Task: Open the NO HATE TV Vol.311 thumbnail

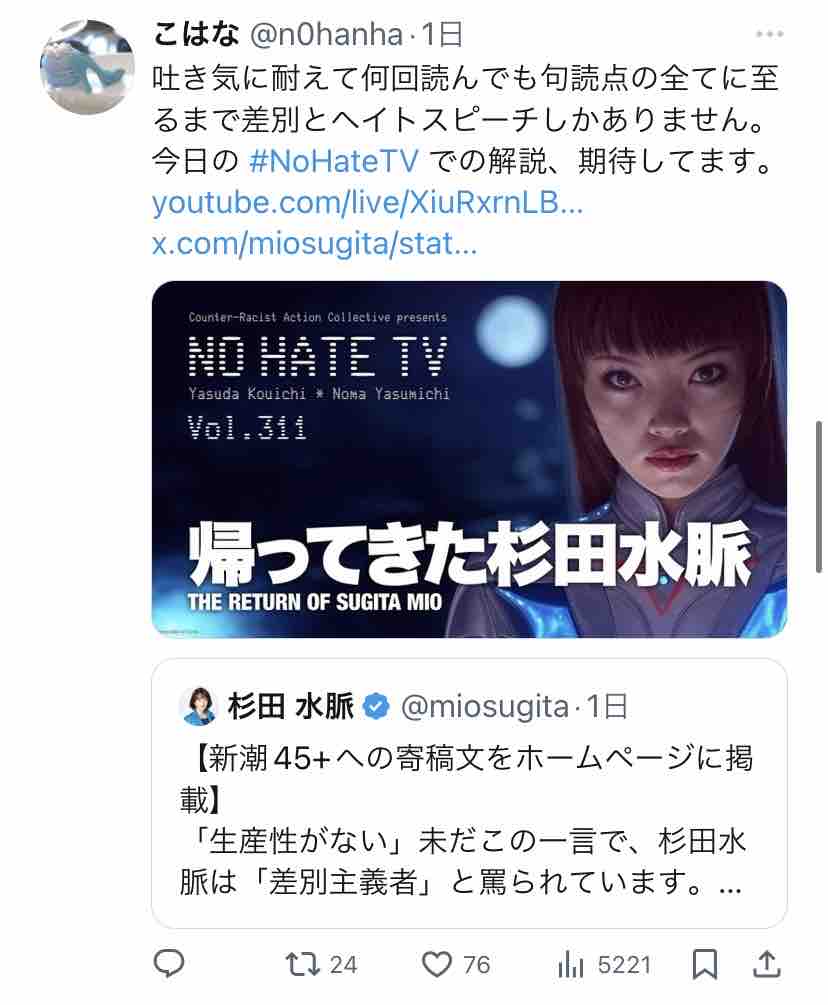Action: coord(469,459)
